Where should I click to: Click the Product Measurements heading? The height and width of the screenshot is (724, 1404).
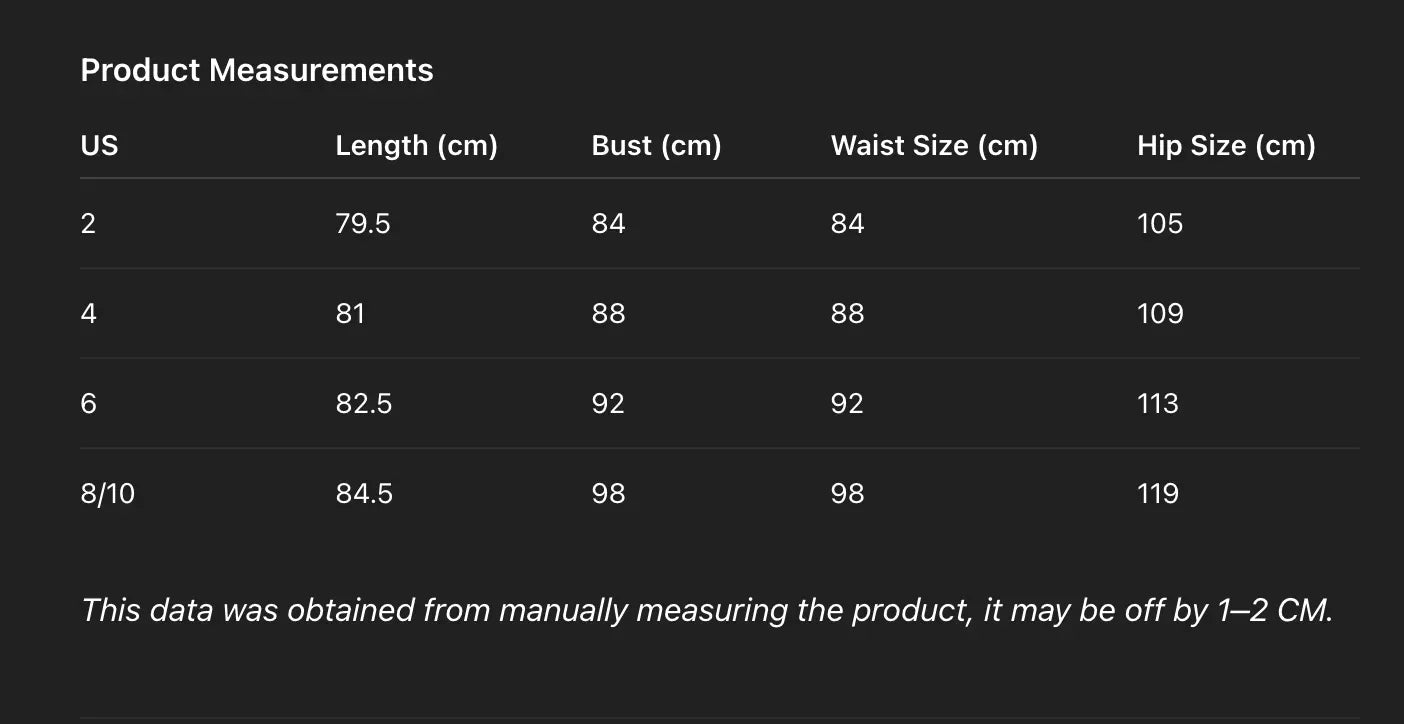[x=257, y=70]
